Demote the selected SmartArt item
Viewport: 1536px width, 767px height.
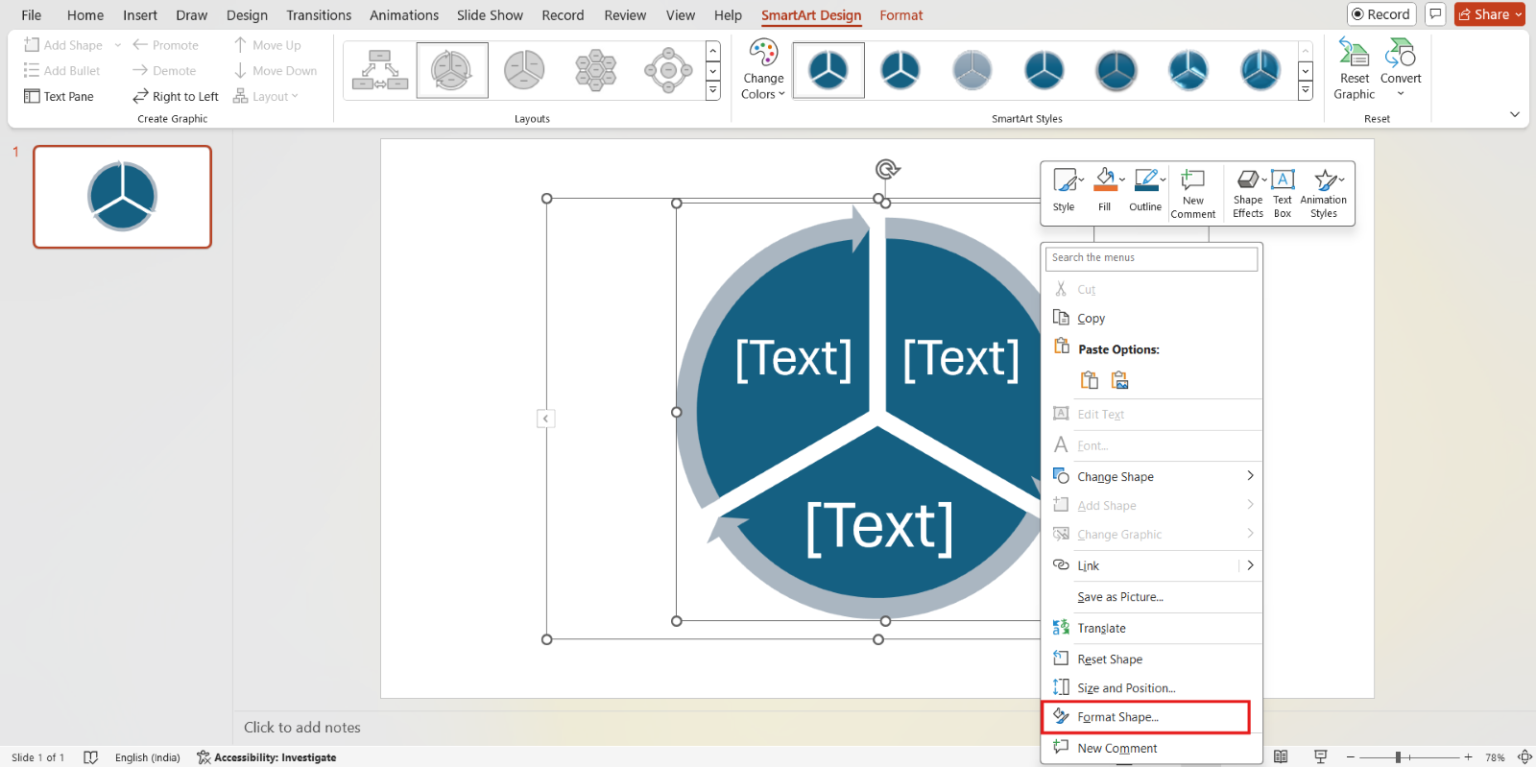tap(165, 71)
